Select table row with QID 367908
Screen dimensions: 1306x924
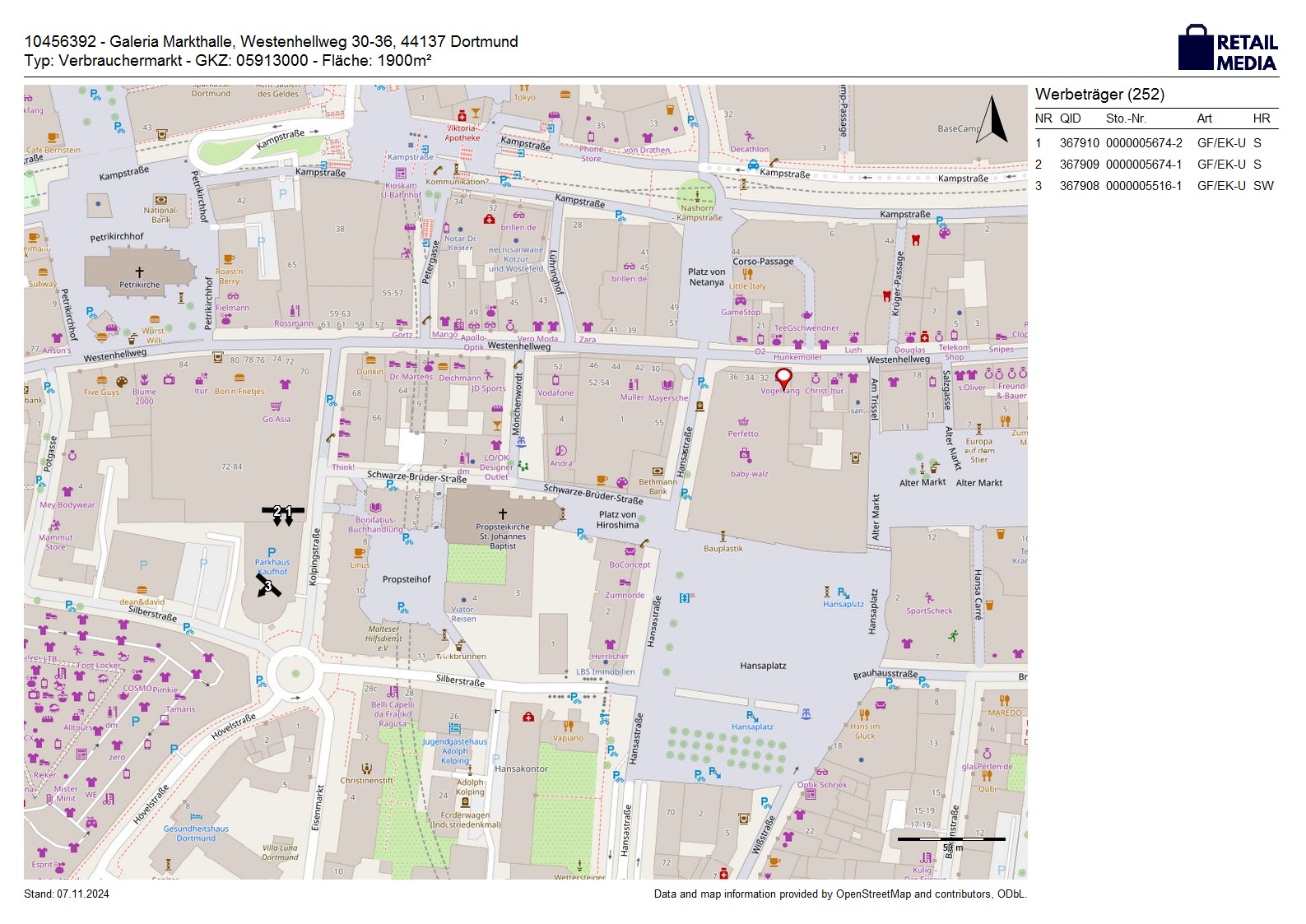click(1155, 186)
